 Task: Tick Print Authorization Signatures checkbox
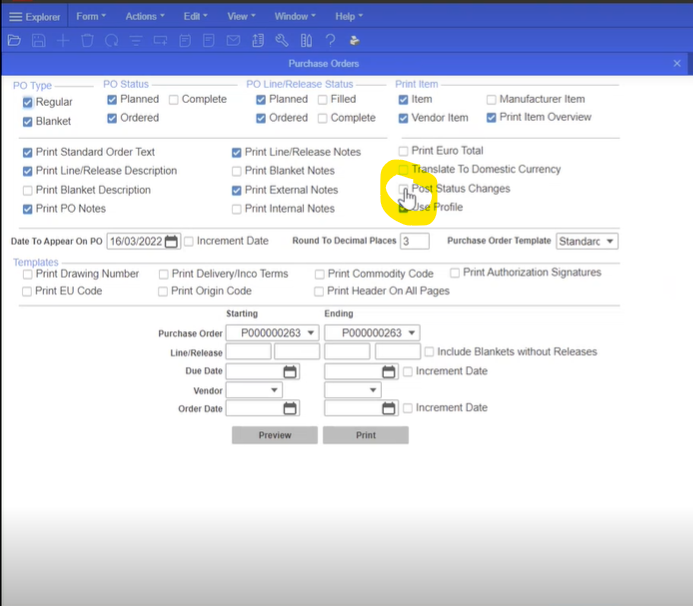pos(455,272)
